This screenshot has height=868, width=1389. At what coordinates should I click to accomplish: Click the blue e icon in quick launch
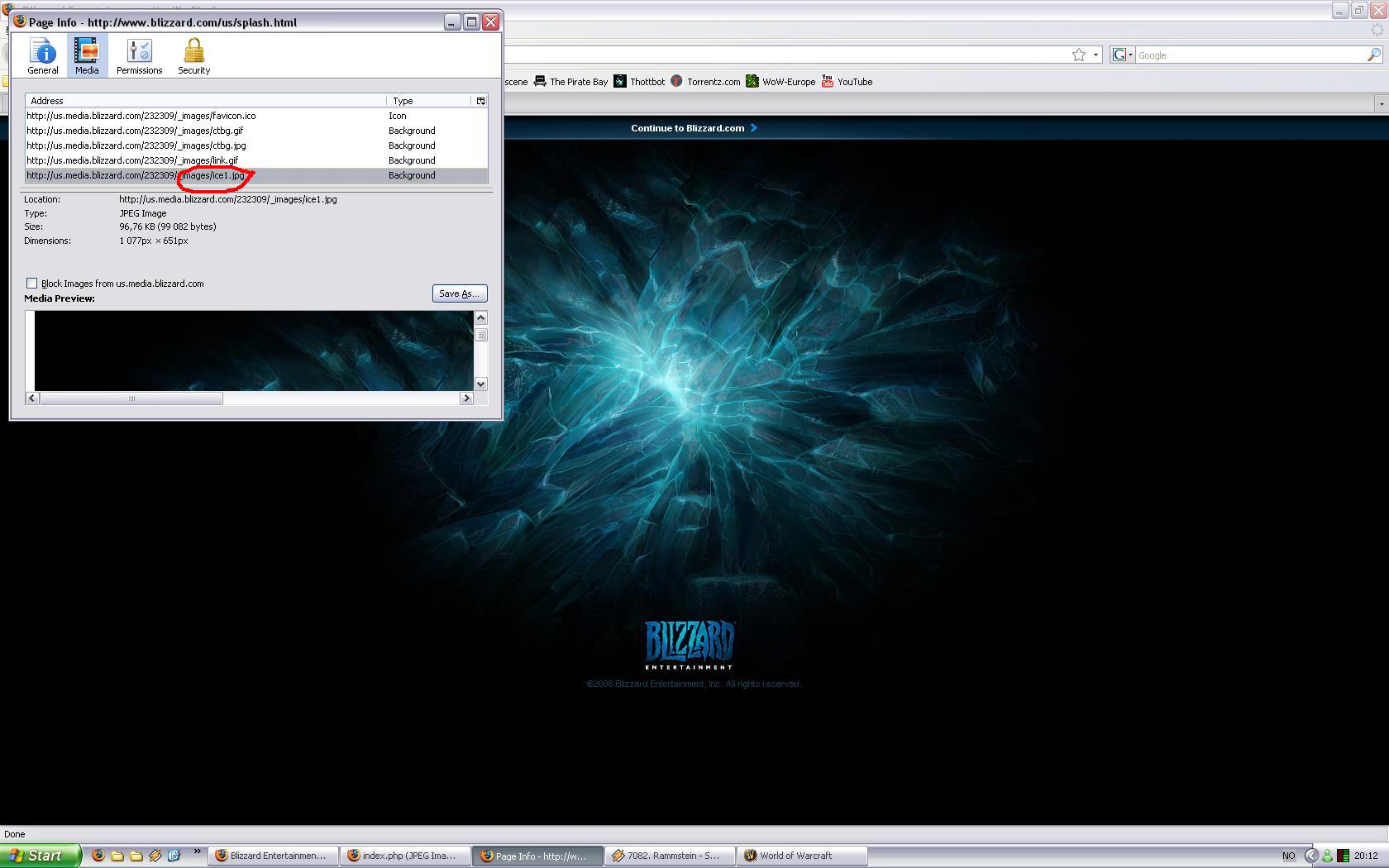pos(174,856)
